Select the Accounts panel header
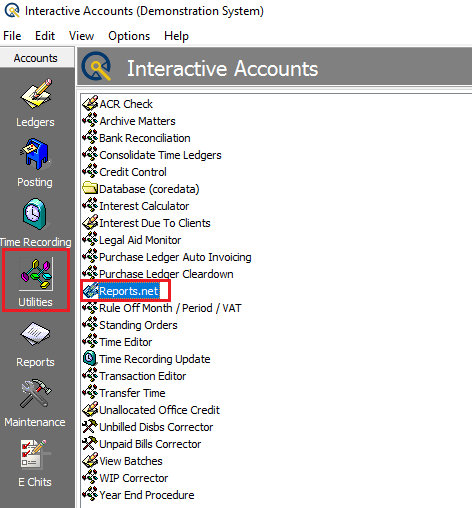Image resolution: width=472 pixels, height=508 pixels. (36, 58)
